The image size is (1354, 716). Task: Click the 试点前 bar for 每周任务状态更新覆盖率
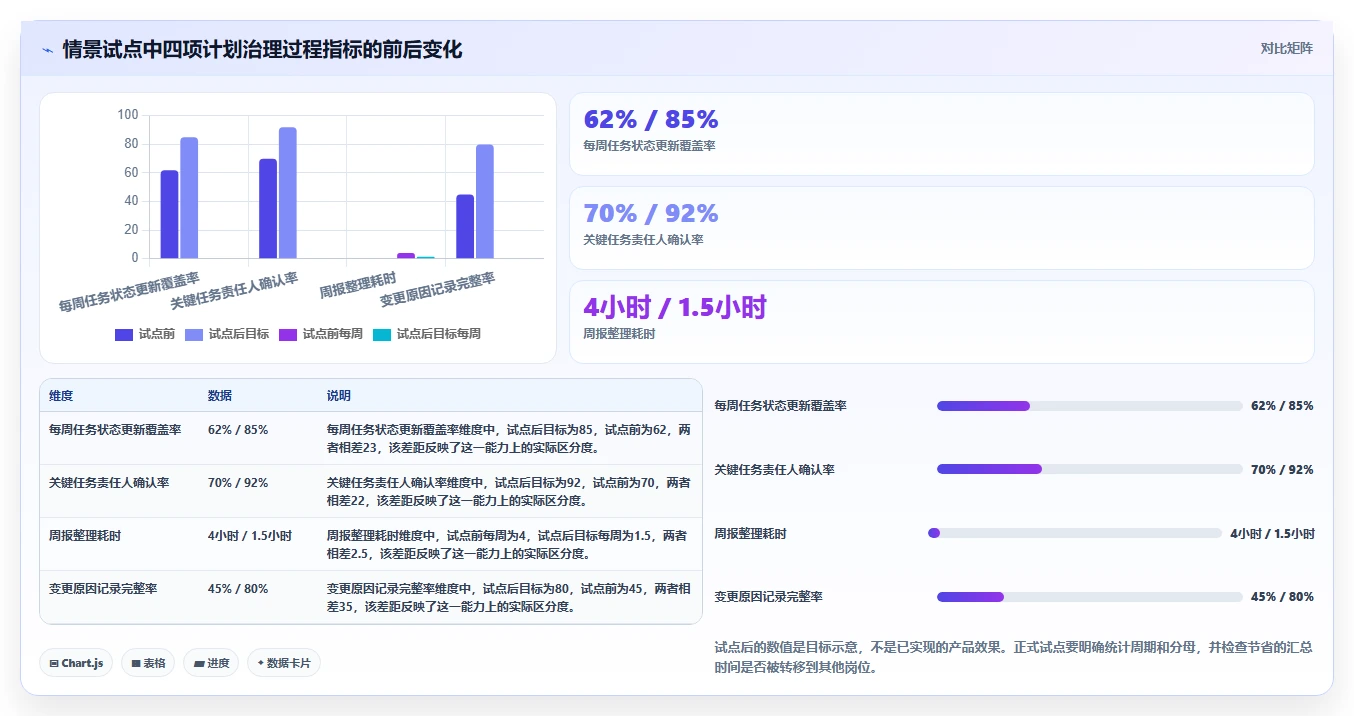click(x=169, y=214)
